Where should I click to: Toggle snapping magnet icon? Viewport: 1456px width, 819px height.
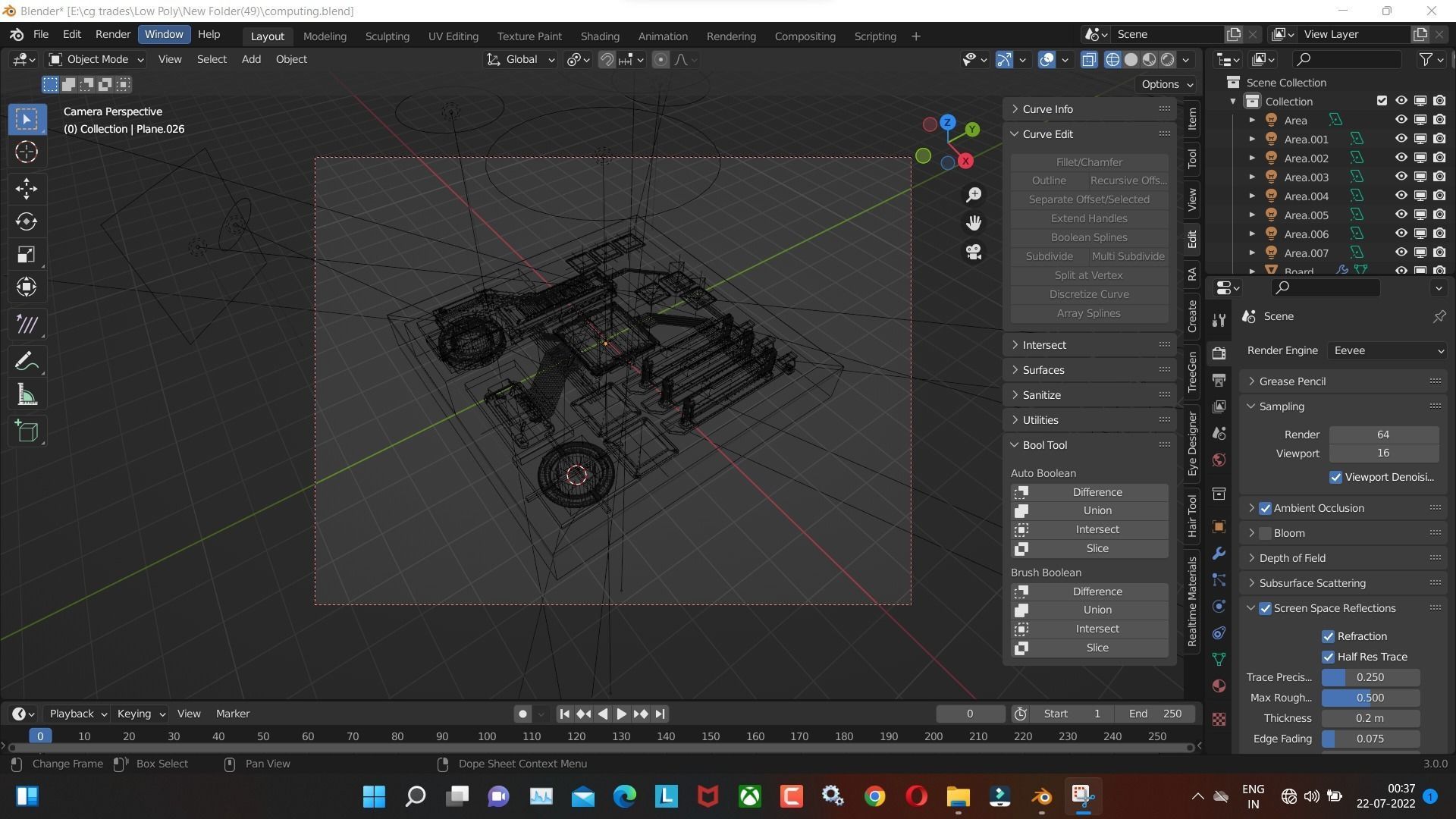pyautogui.click(x=607, y=59)
